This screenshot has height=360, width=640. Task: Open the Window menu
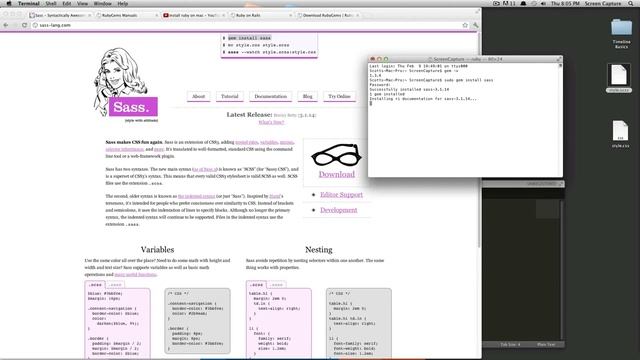102,4
